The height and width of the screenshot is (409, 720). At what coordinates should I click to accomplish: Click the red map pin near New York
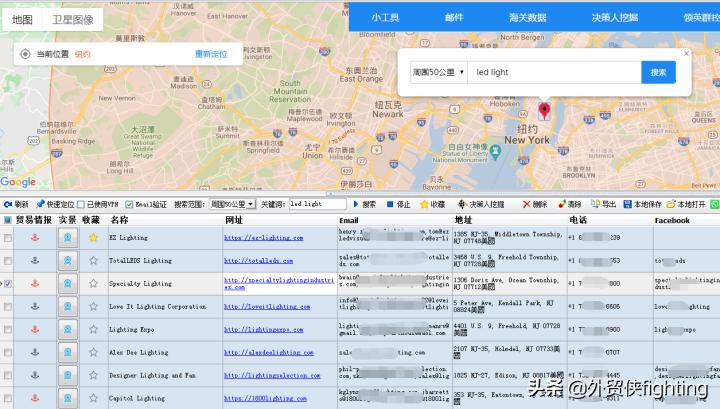(544, 111)
